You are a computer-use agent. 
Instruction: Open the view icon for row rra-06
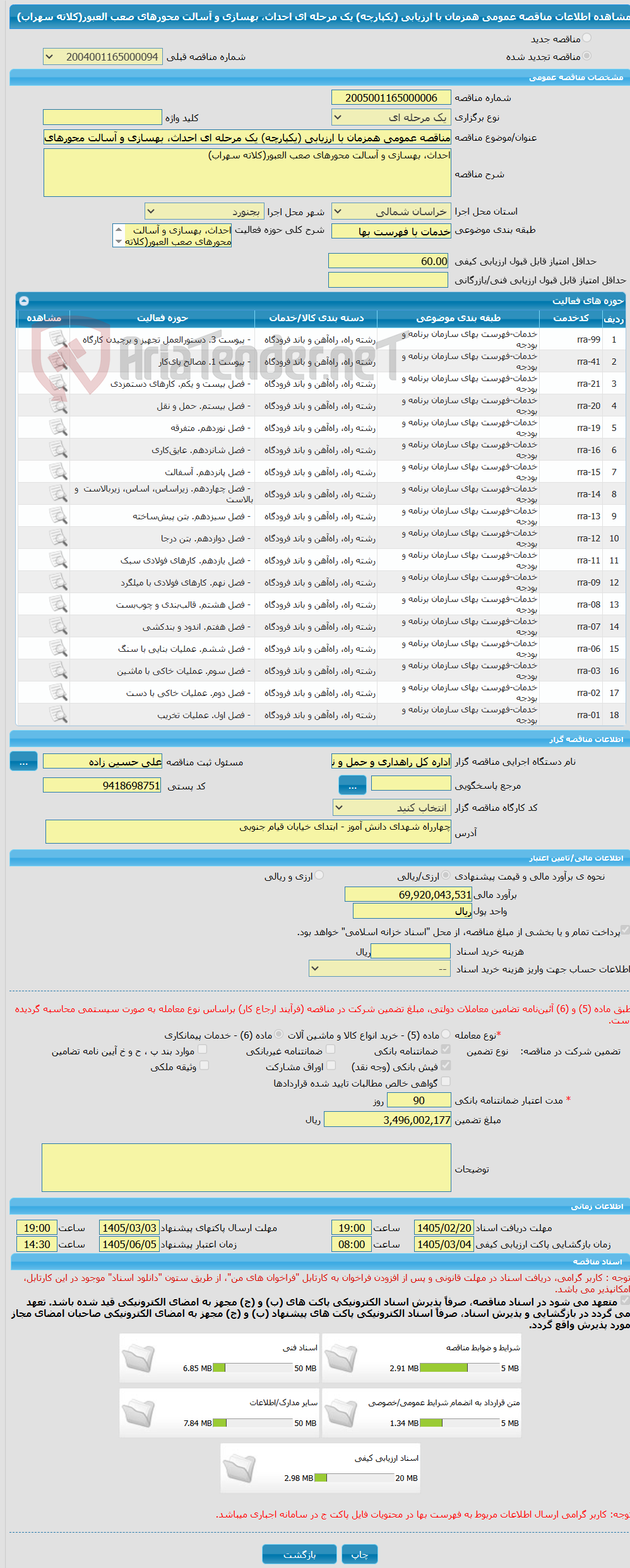[x=58, y=648]
